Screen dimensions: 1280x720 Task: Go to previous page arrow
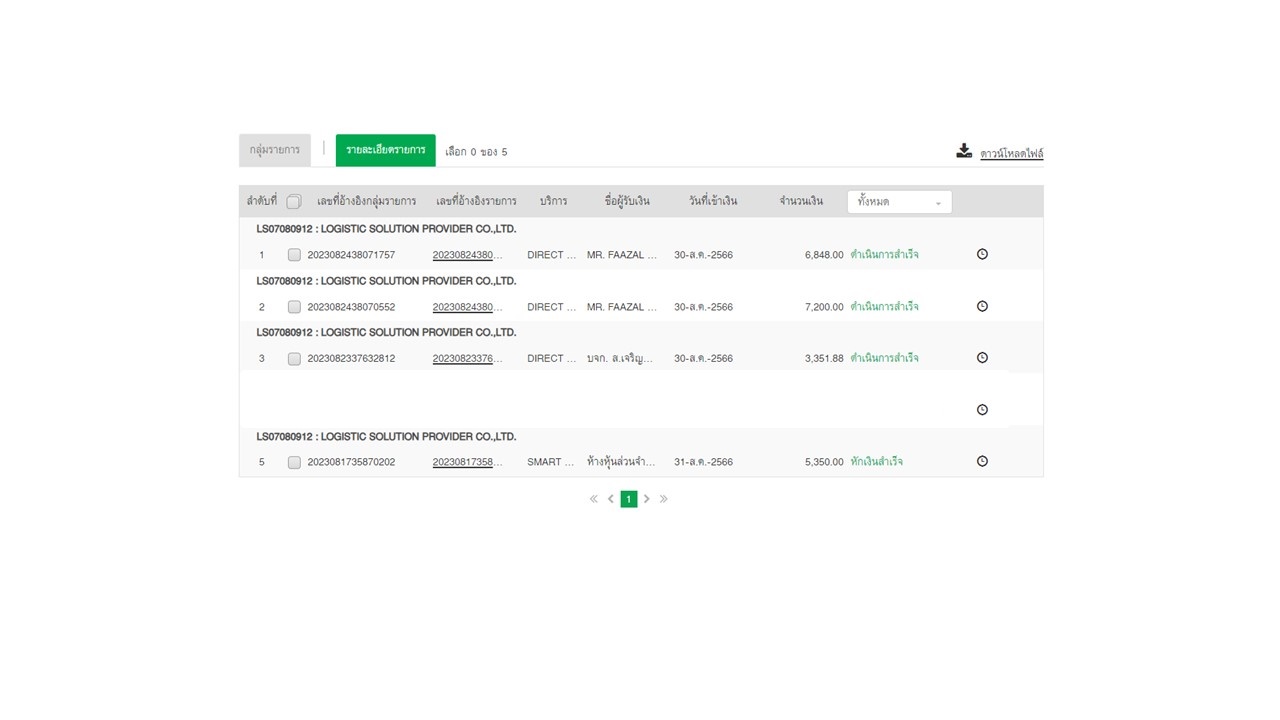(611, 499)
